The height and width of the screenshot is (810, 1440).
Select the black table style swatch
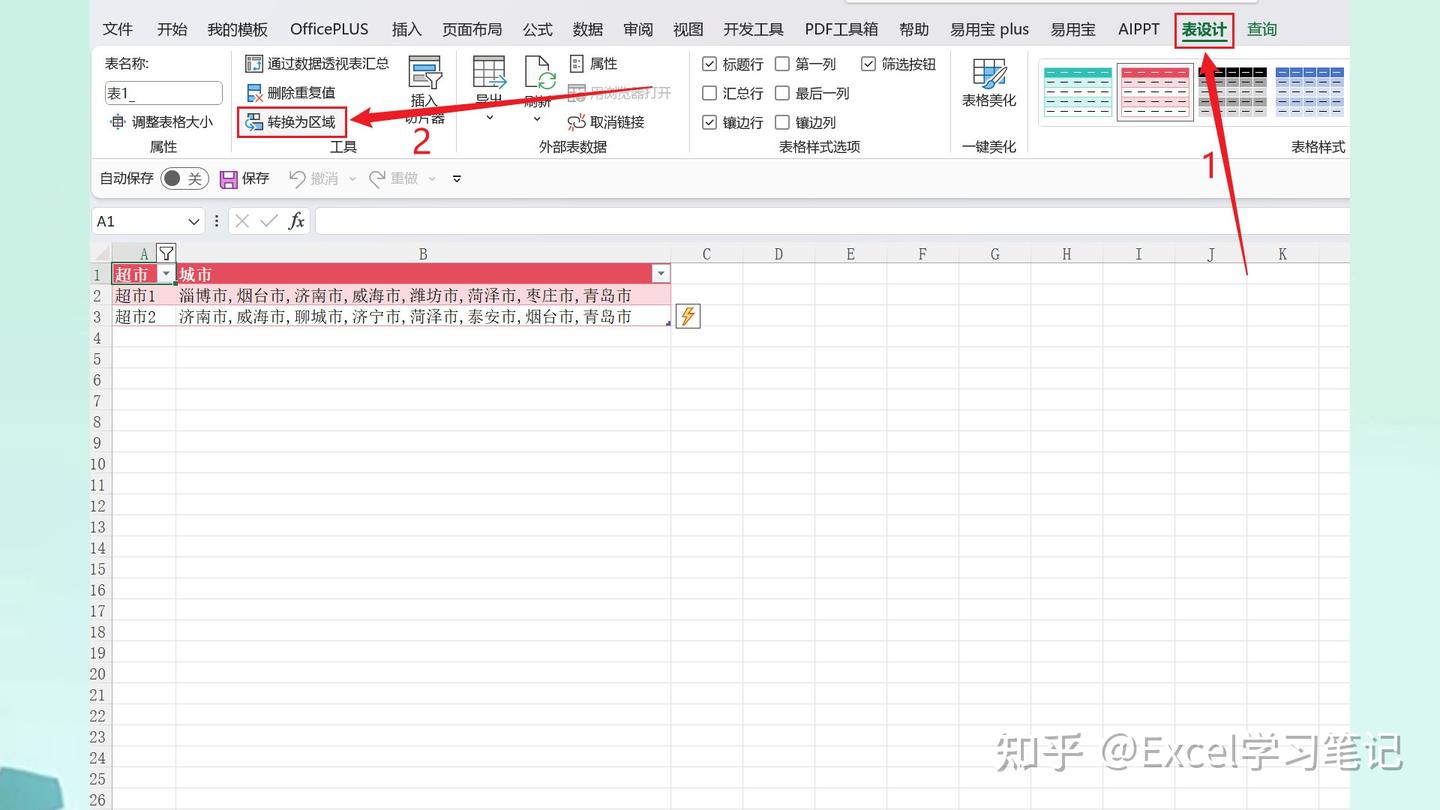[1232, 91]
